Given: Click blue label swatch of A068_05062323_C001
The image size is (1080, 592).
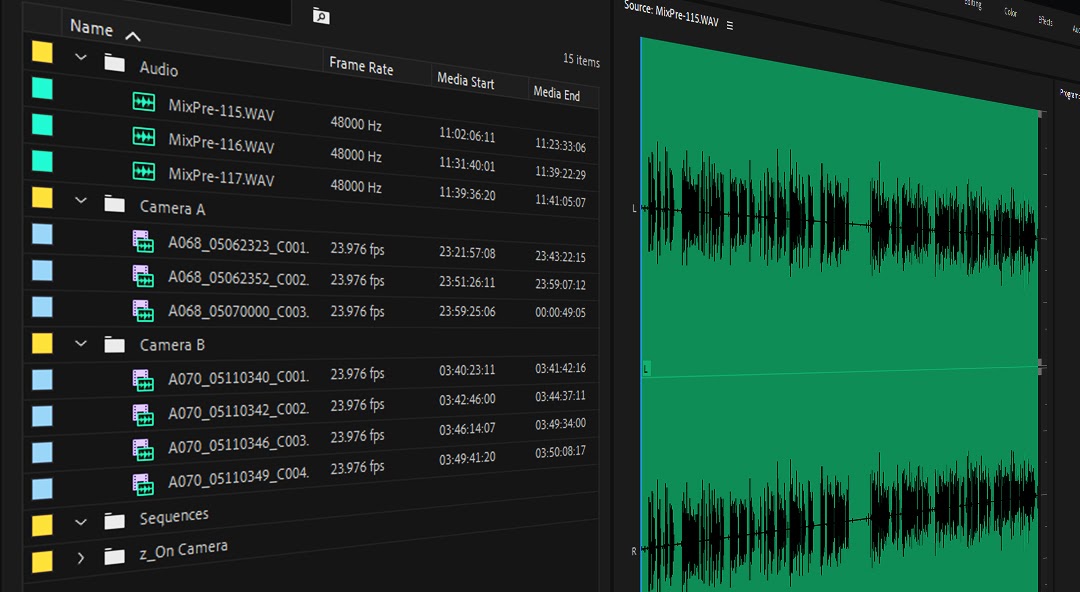Looking at the screenshot, I should pos(42,234).
